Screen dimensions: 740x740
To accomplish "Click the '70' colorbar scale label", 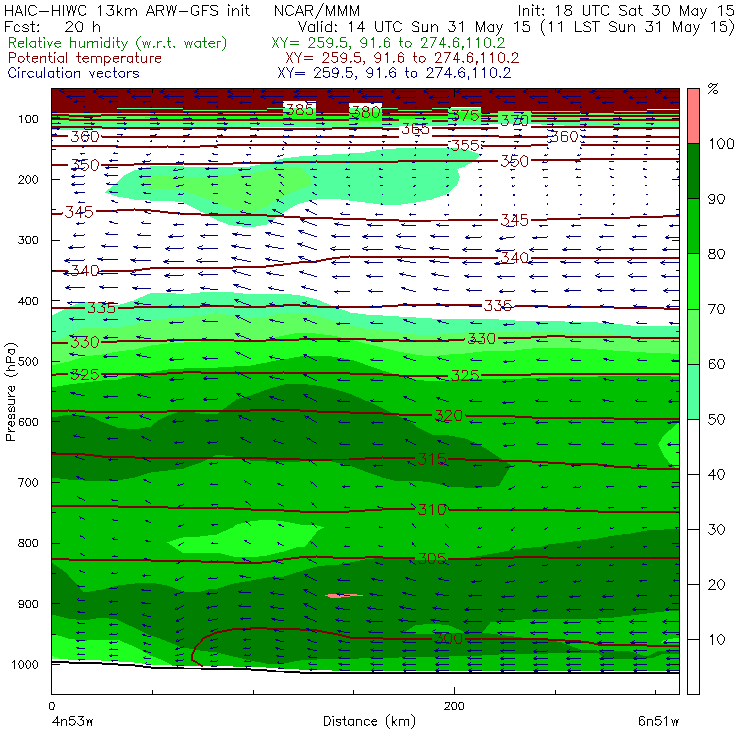I will [716, 309].
